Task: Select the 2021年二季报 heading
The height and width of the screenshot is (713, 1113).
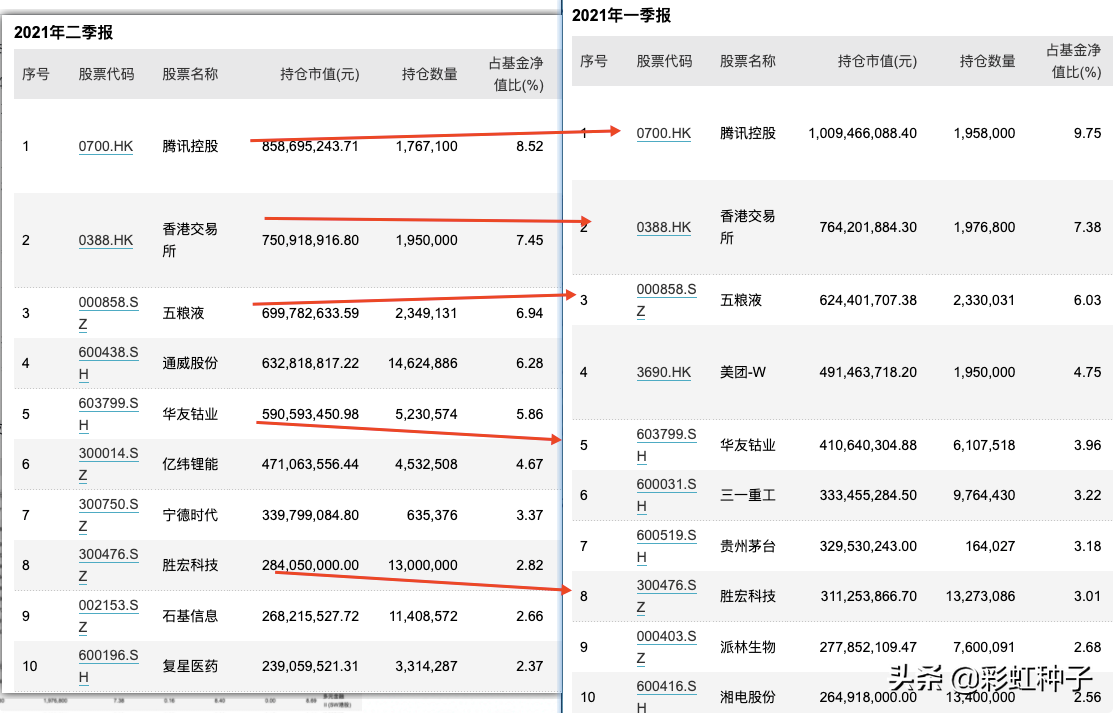Action: point(63,32)
